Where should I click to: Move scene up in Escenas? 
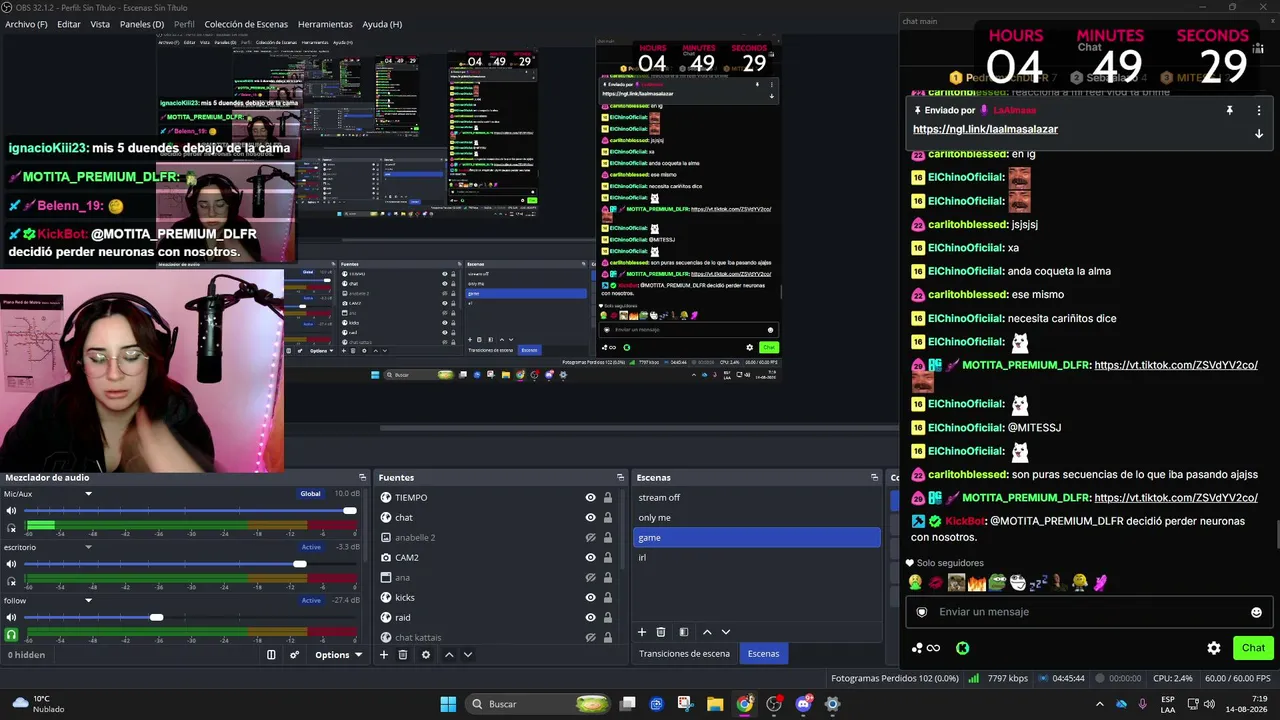tap(707, 632)
